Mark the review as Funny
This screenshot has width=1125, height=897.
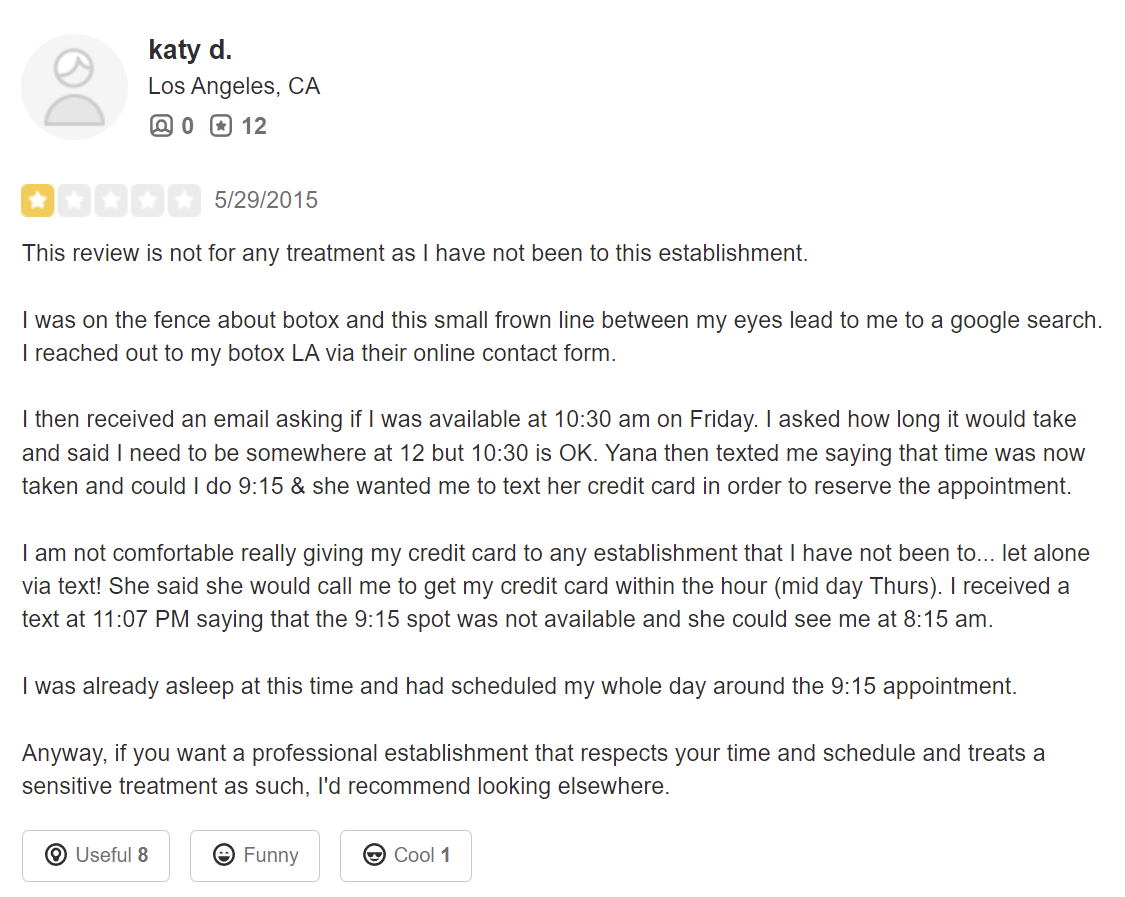[x=255, y=855]
